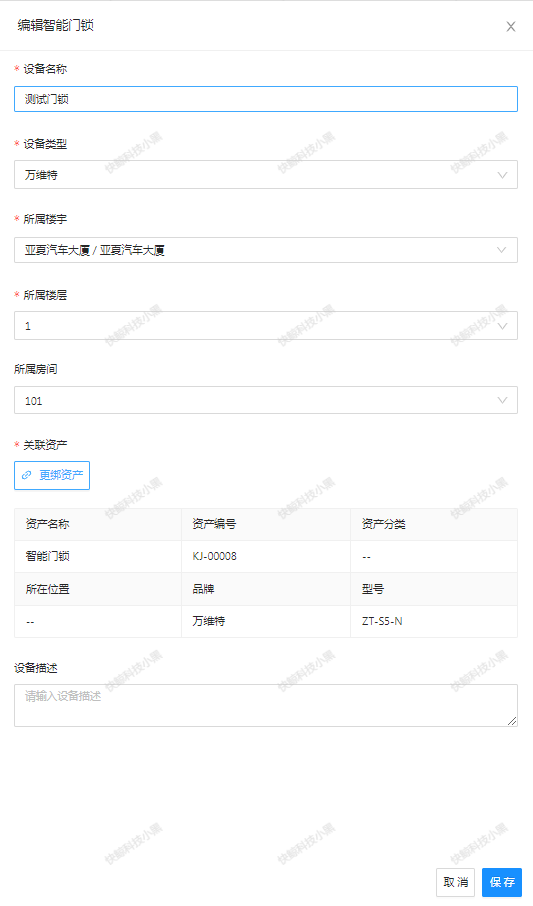Image resolution: width=533 pixels, height=906 pixels.
Task: Click the 更绑资产 button
Action: pyautogui.click(x=52, y=475)
